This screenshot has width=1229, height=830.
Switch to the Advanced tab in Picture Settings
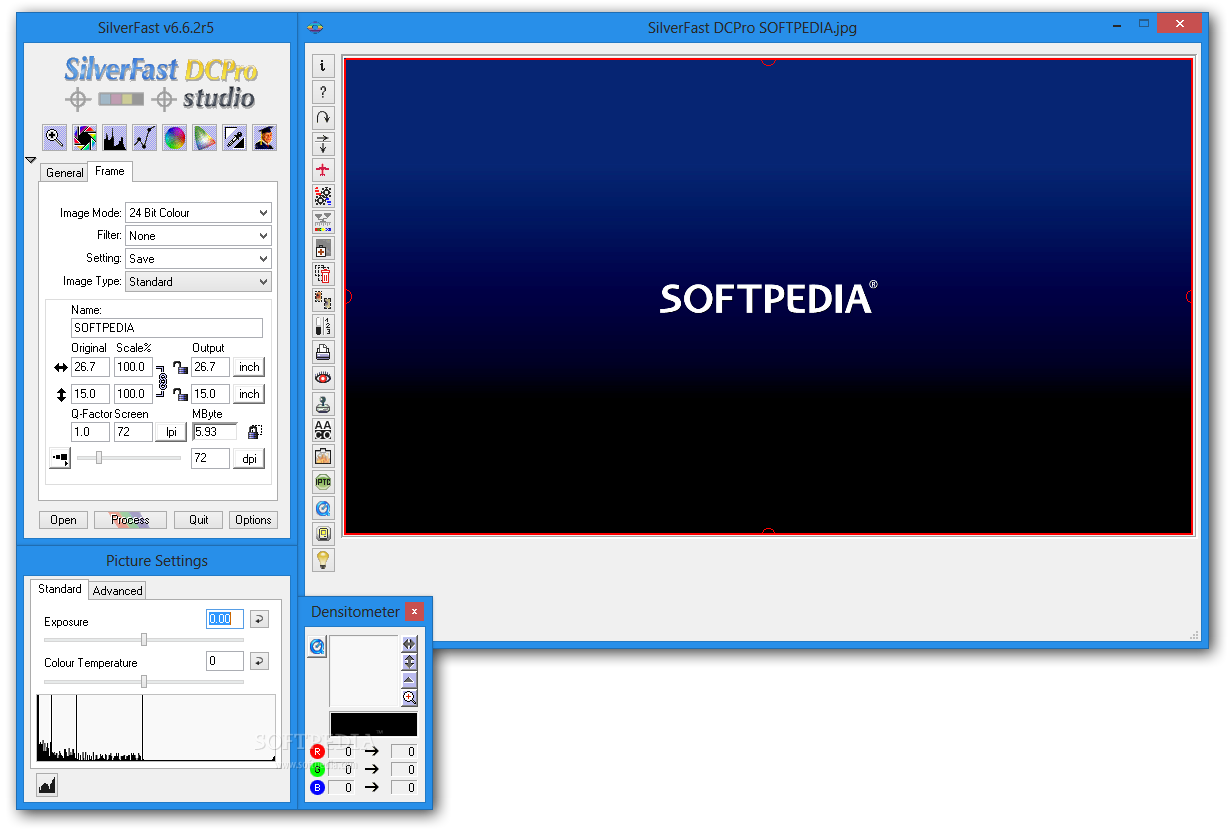(118, 591)
